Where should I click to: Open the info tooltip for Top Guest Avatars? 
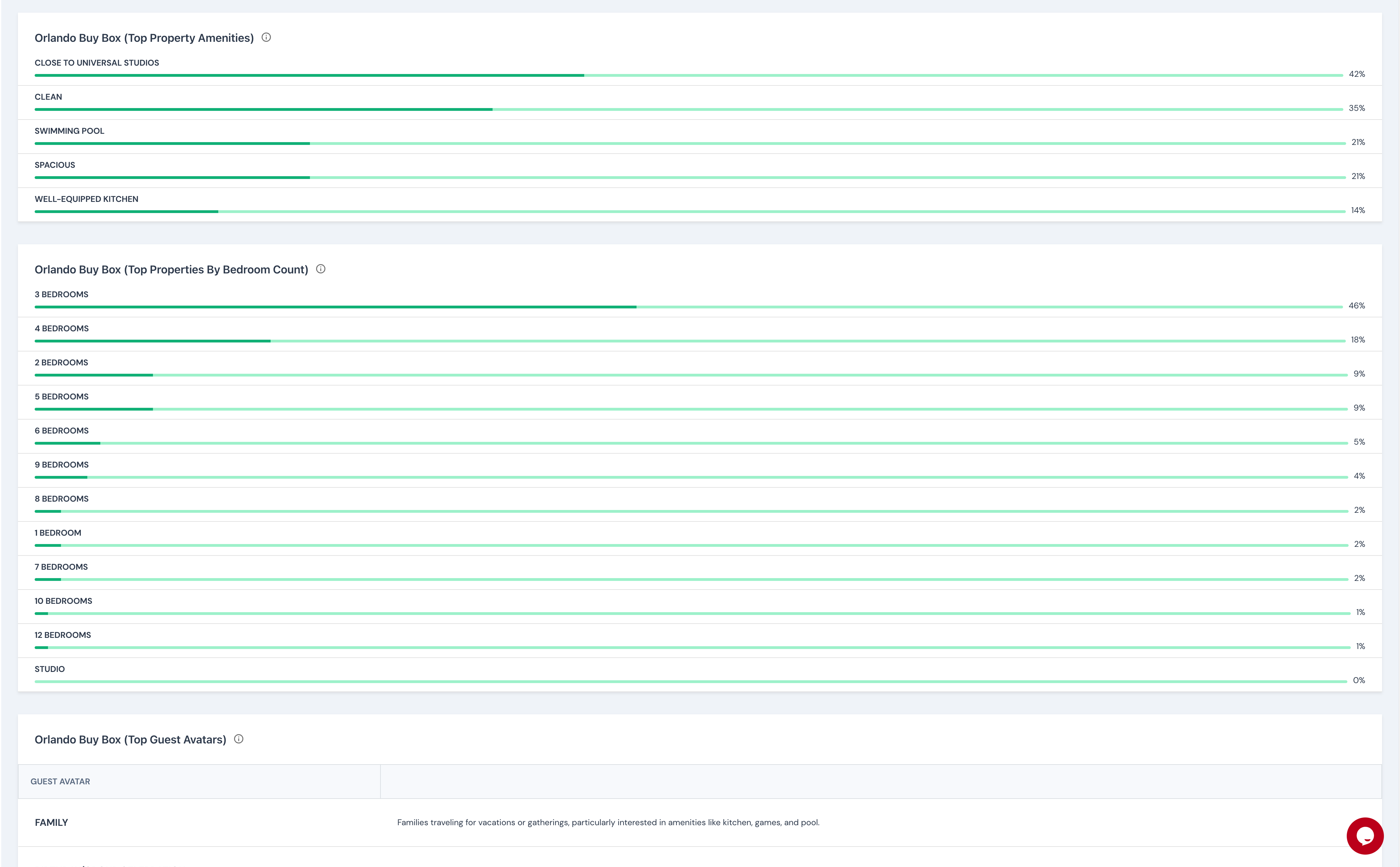point(239,739)
